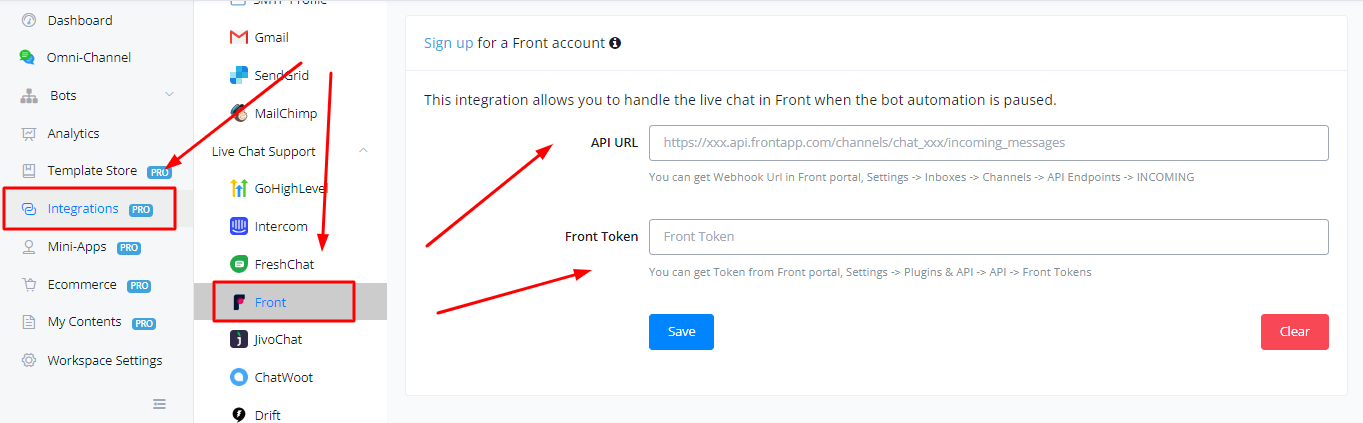1363x423 pixels.
Task: Focus the API URL input field
Action: click(x=988, y=143)
